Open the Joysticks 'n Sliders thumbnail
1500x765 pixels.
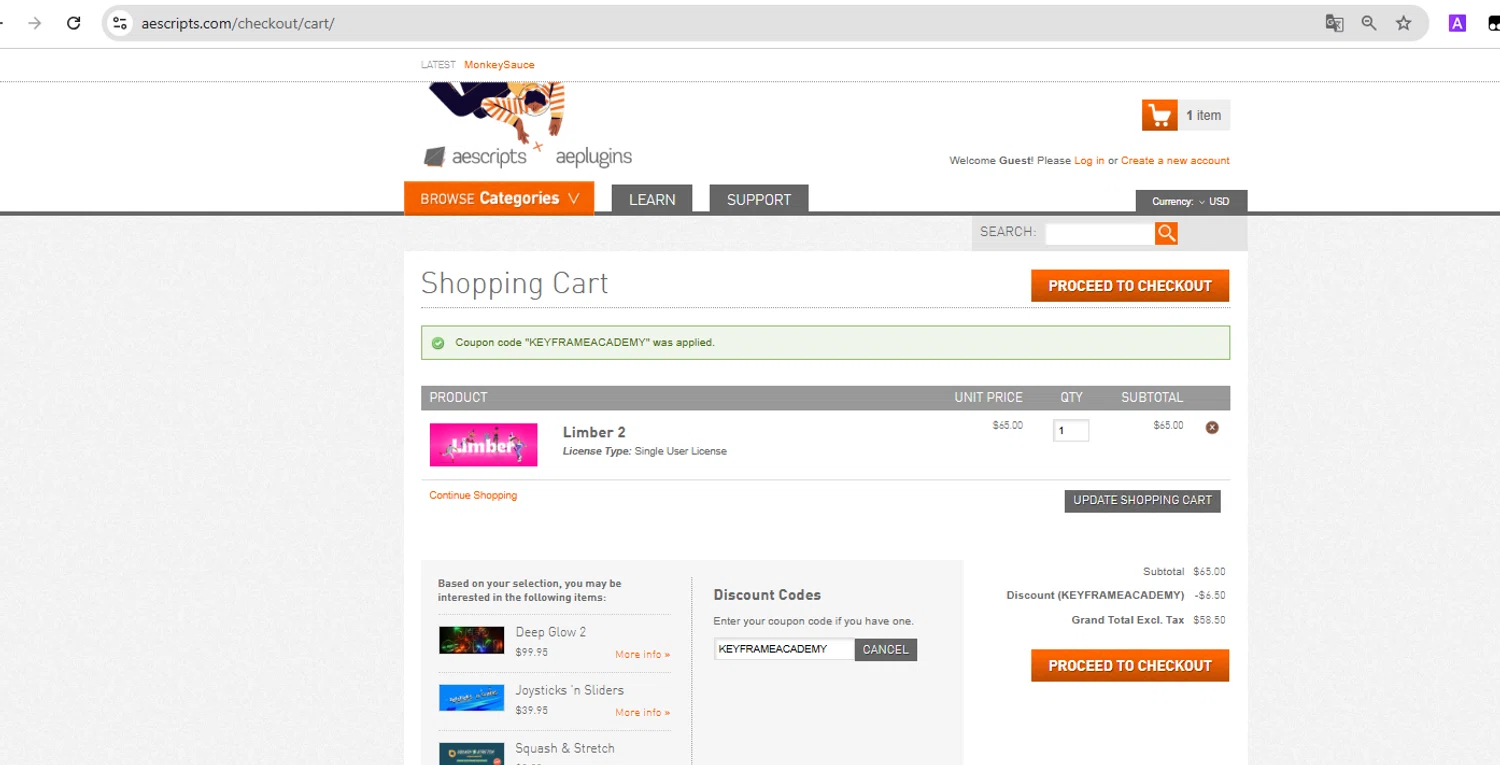[471, 697]
